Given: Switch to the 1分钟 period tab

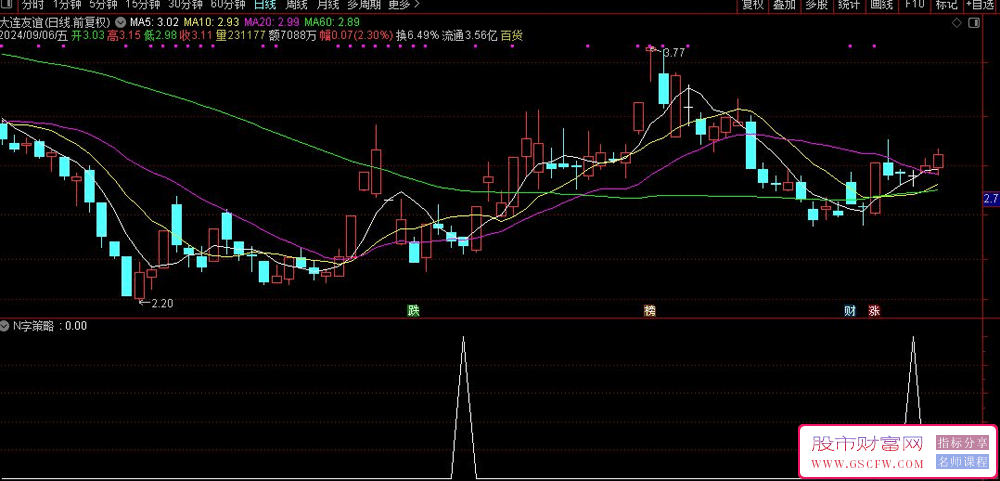Looking at the screenshot, I should [x=68, y=4].
